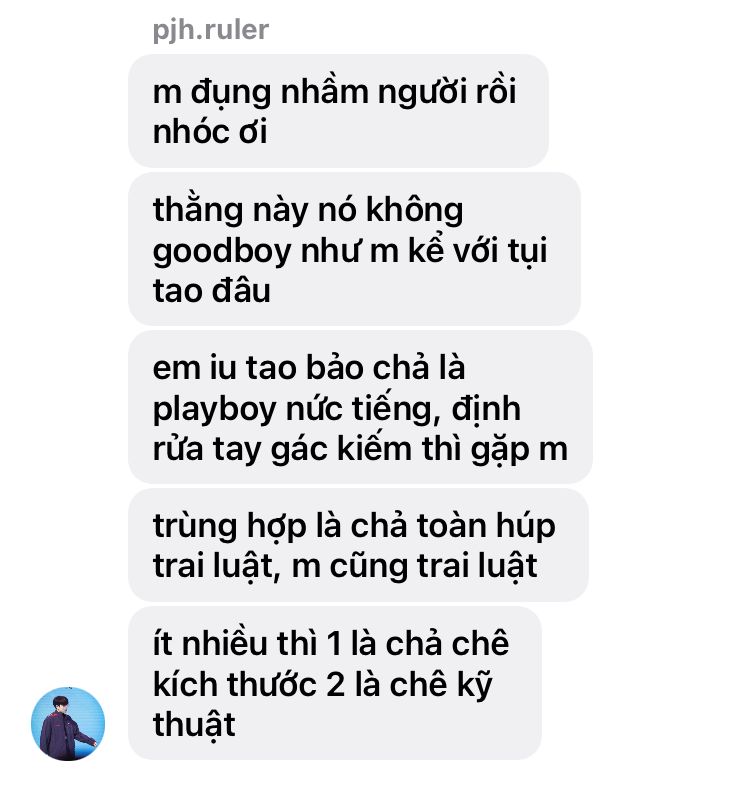Click the words 'm cũng trai luật'
Screen dimensions: 750x791
coord(414,567)
